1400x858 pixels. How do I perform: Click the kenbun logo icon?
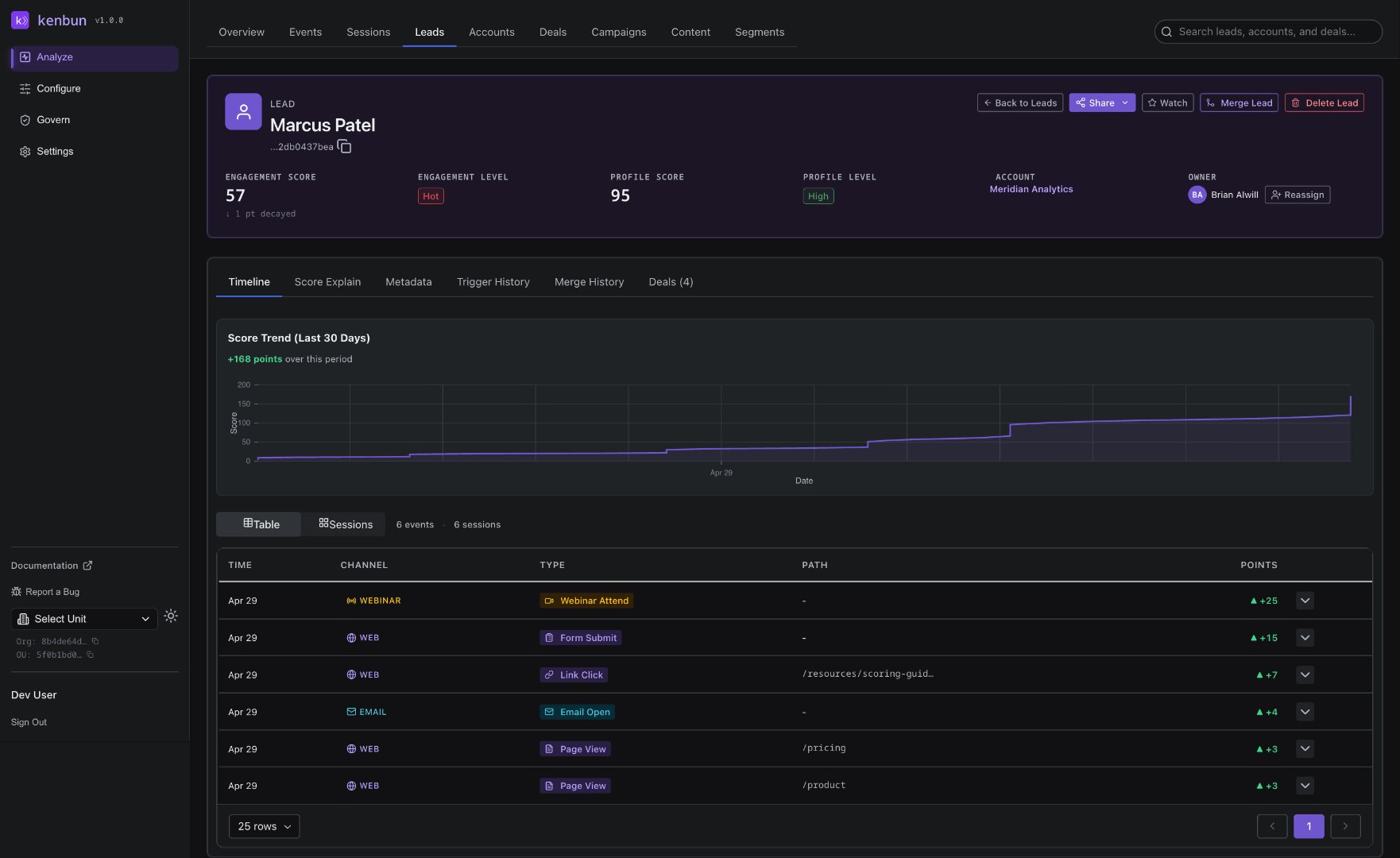pos(21,21)
